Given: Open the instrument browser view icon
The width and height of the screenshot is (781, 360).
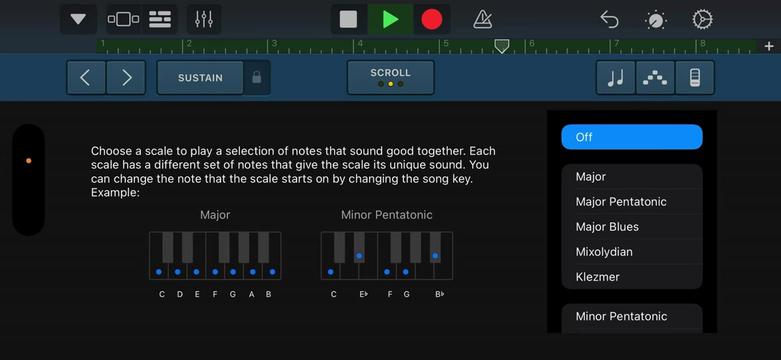Looking at the screenshot, I should coord(123,19).
